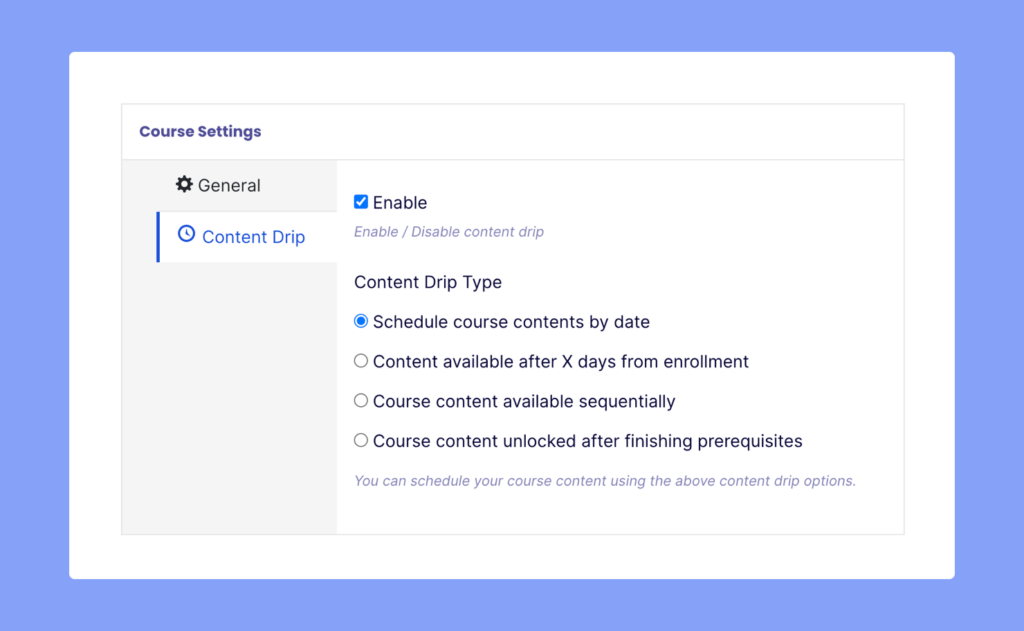Select the radio button for date-based scheduling
The height and width of the screenshot is (631, 1024).
361,321
